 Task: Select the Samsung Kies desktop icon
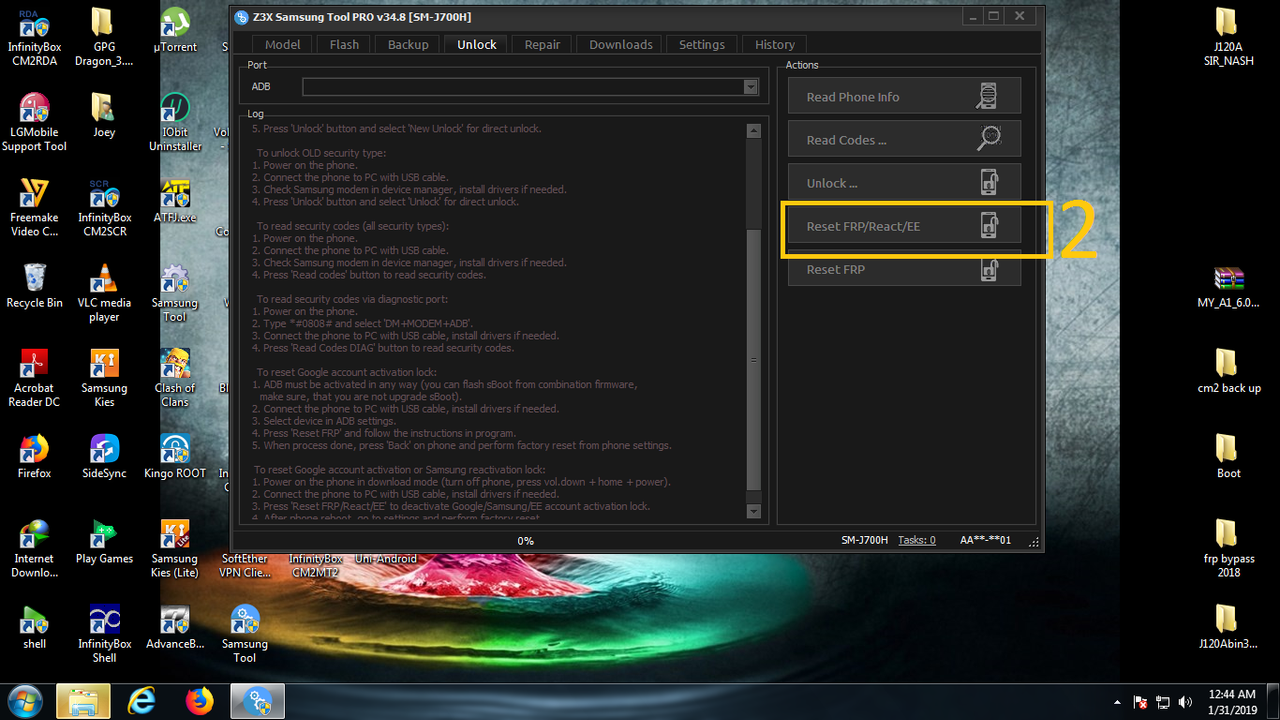[x=104, y=377]
